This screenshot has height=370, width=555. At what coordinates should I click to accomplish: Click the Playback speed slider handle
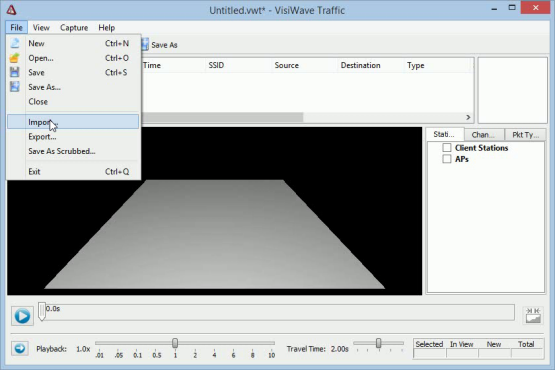click(175, 343)
